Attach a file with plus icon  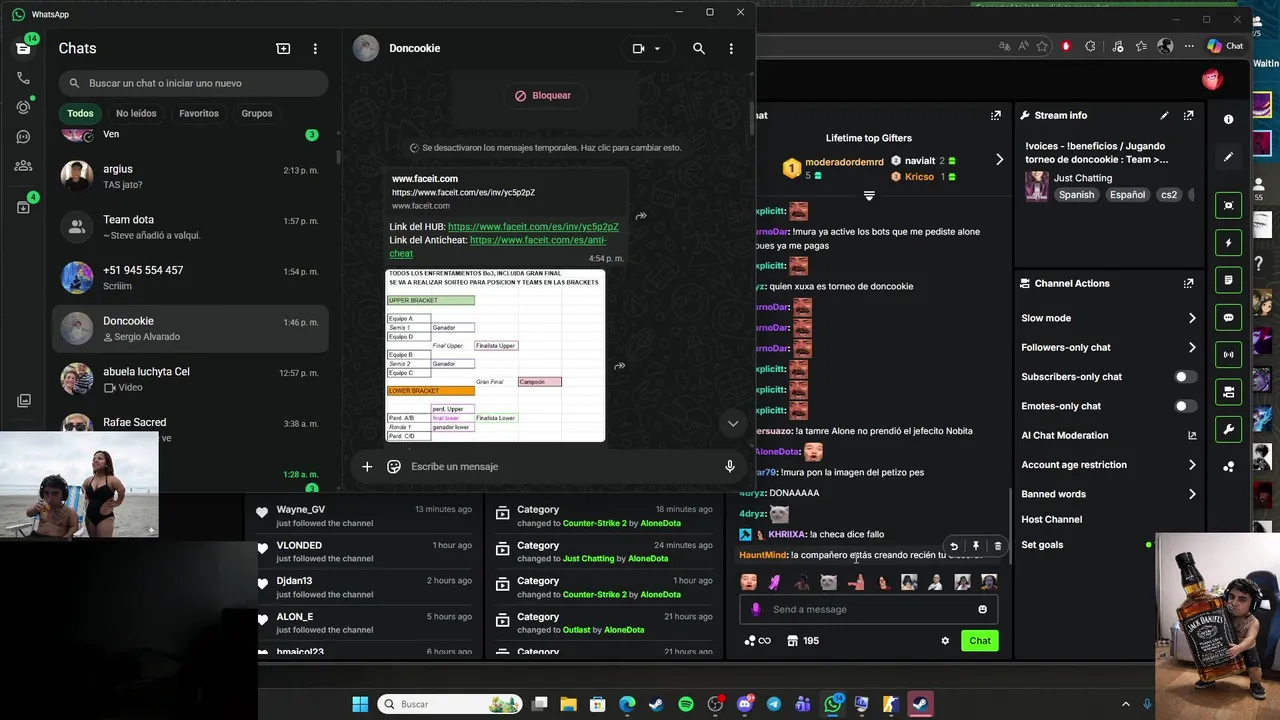pyautogui.click(x=367, y=466)
